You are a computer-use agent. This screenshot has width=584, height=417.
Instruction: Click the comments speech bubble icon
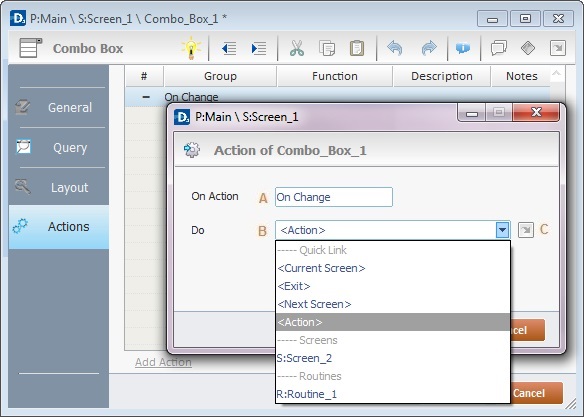[499, 48]
